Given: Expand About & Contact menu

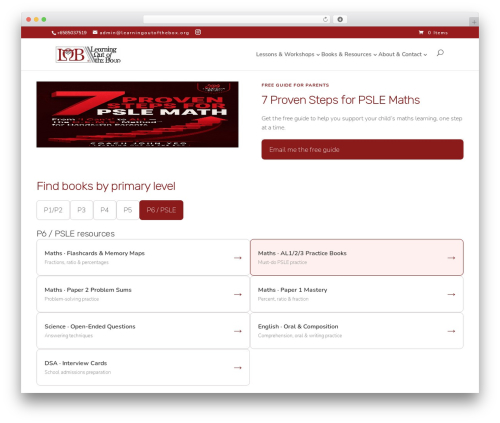Looking at the screenshot, I should click(x=402, y=54).
